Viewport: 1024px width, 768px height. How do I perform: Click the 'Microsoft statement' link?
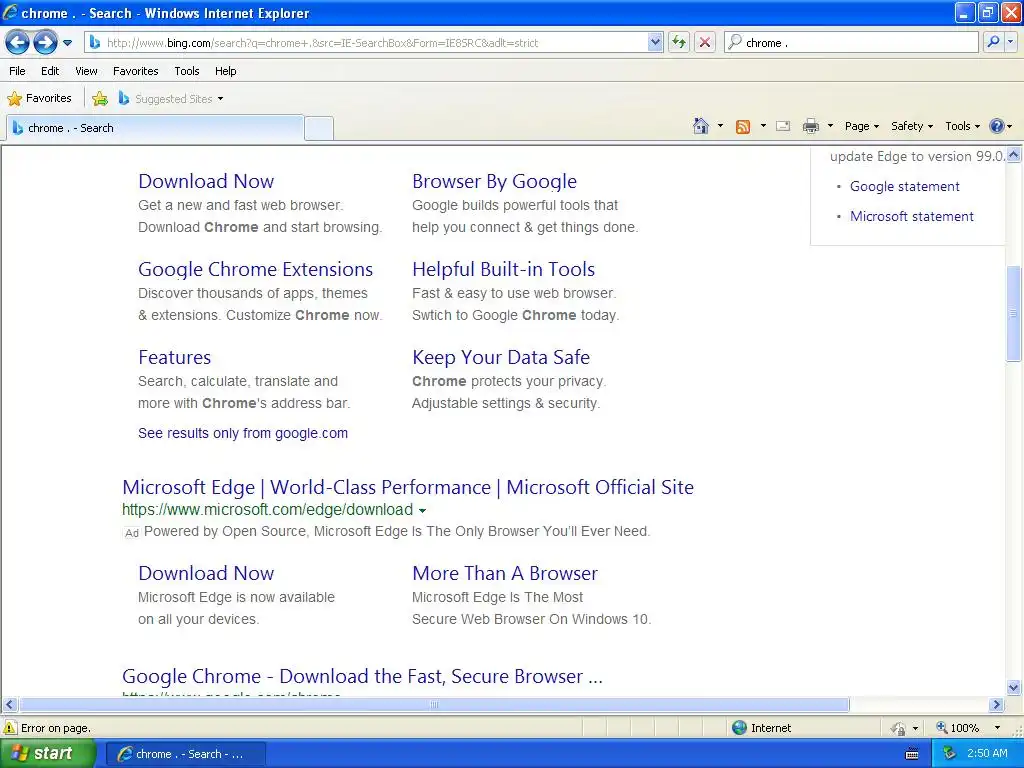[912, 216]
